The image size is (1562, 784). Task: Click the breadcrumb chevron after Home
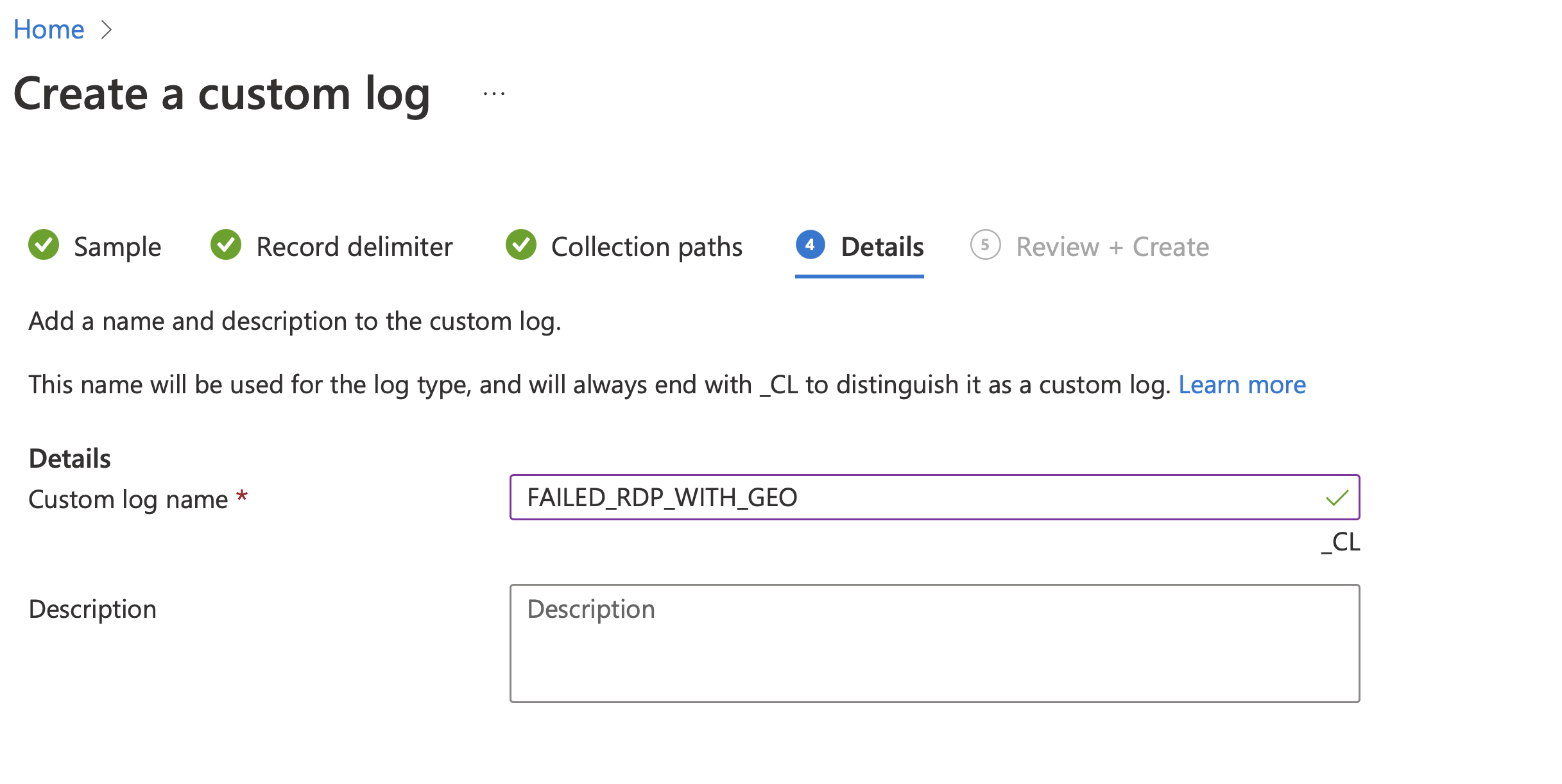tap(107, 30)
